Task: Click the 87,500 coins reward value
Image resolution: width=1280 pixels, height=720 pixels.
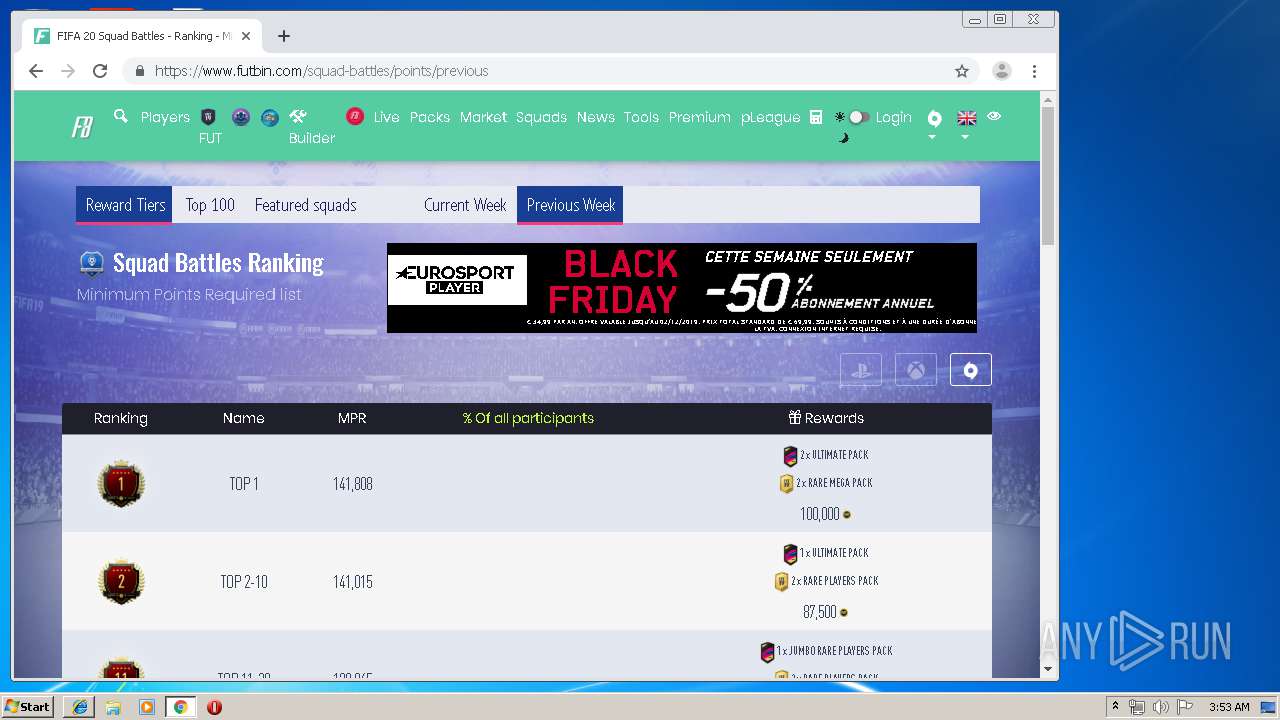Action: [x=820, y=612]
